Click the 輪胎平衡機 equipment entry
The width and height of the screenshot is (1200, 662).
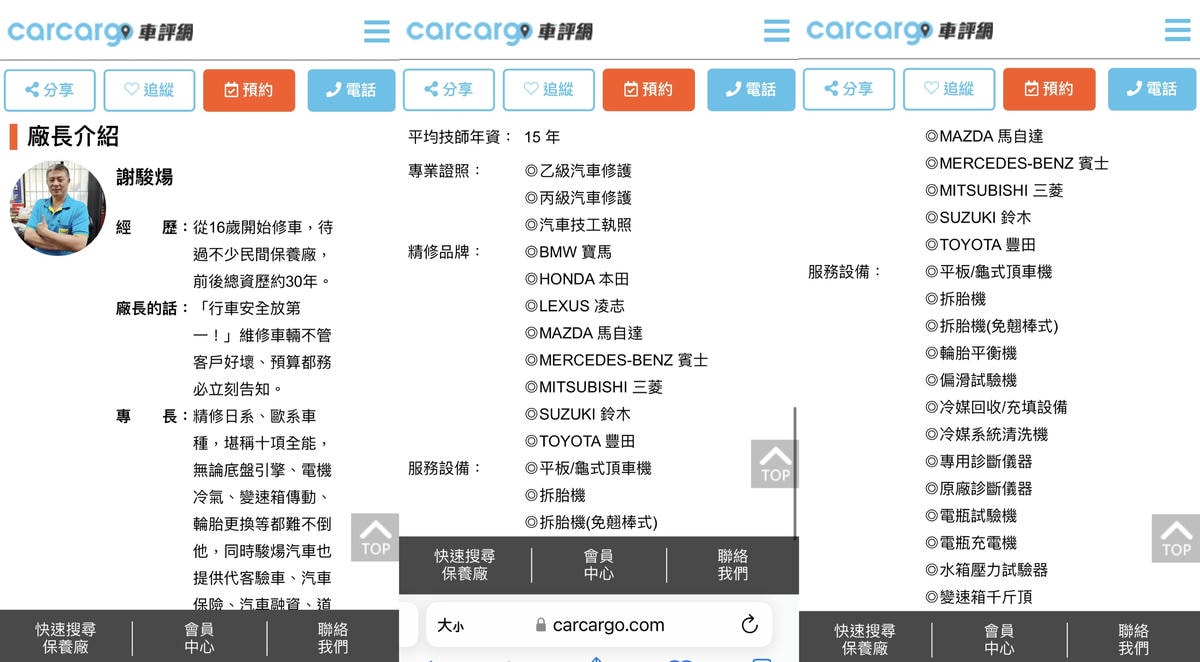[971, 353]
